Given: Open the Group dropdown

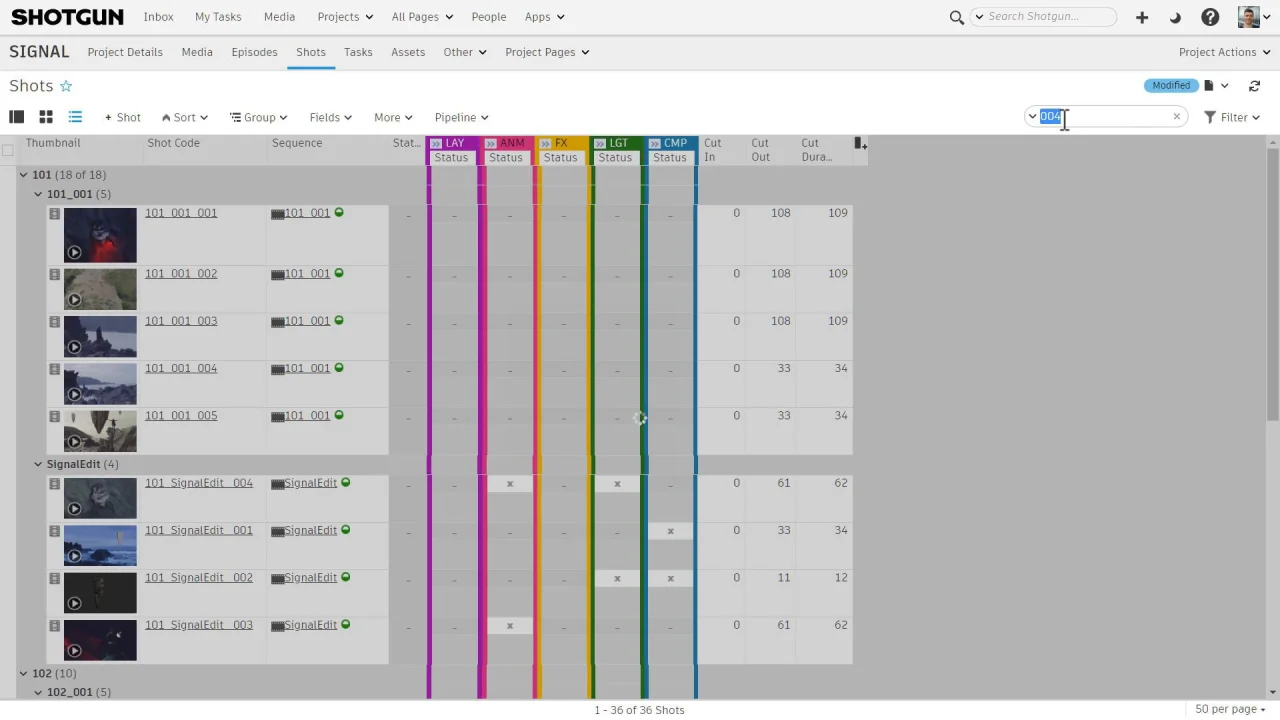Looking at the screenshot, I should (258, 117).
